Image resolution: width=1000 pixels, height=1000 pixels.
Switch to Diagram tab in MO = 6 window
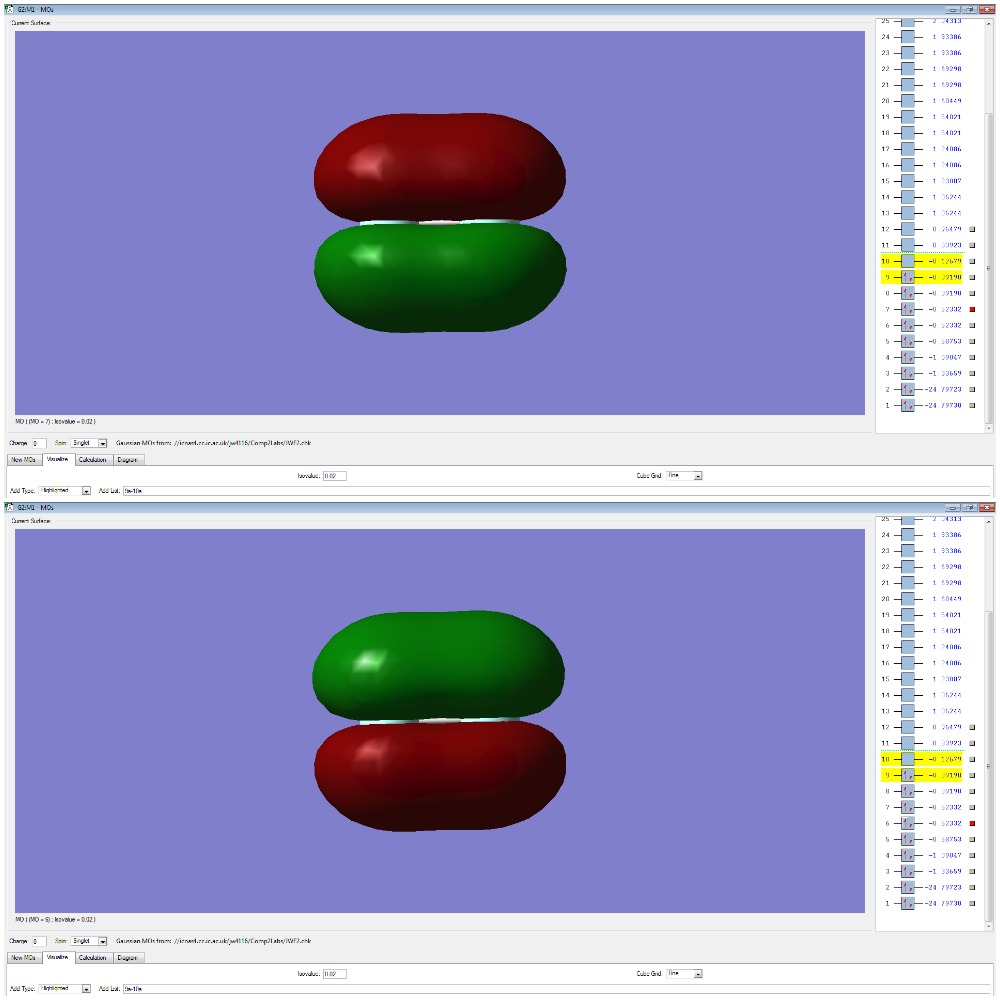(128, 958)
